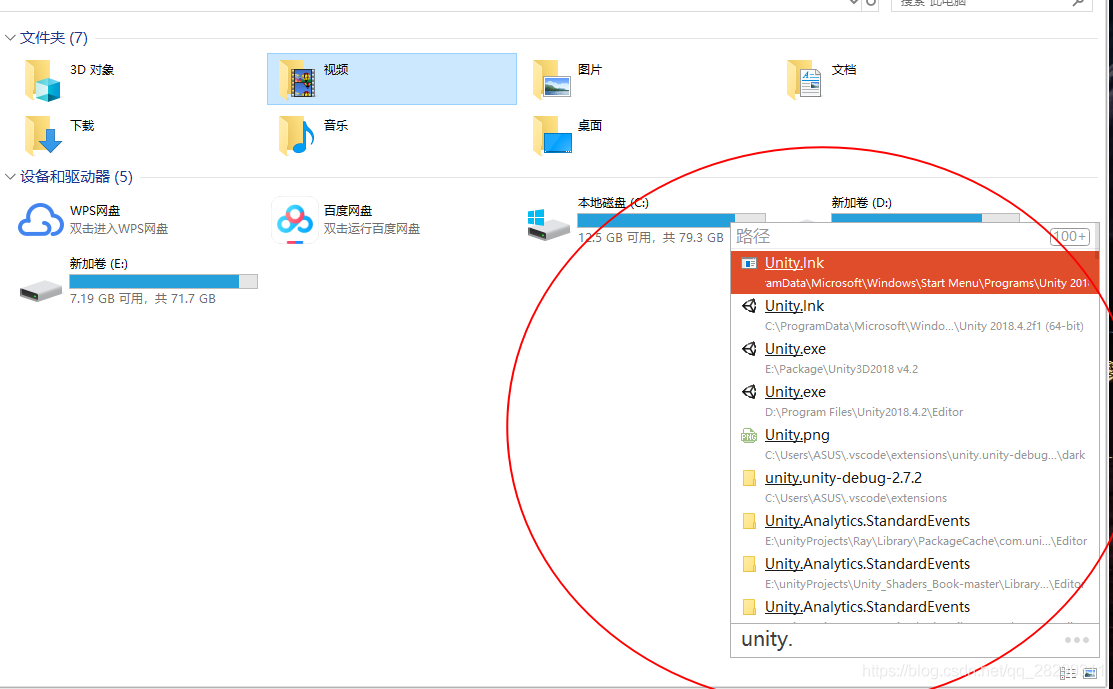Open the 文档 folder
Screen dimensions: 1113x689
[x=822, y=79]
